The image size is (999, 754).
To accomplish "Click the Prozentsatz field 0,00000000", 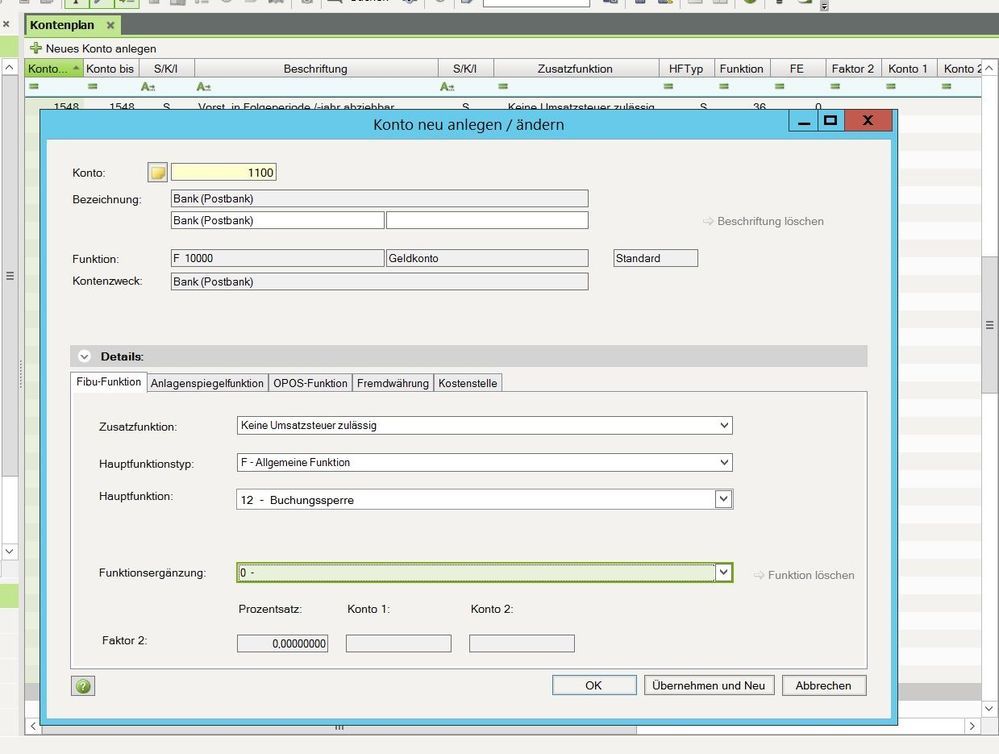I will point(282,643).
